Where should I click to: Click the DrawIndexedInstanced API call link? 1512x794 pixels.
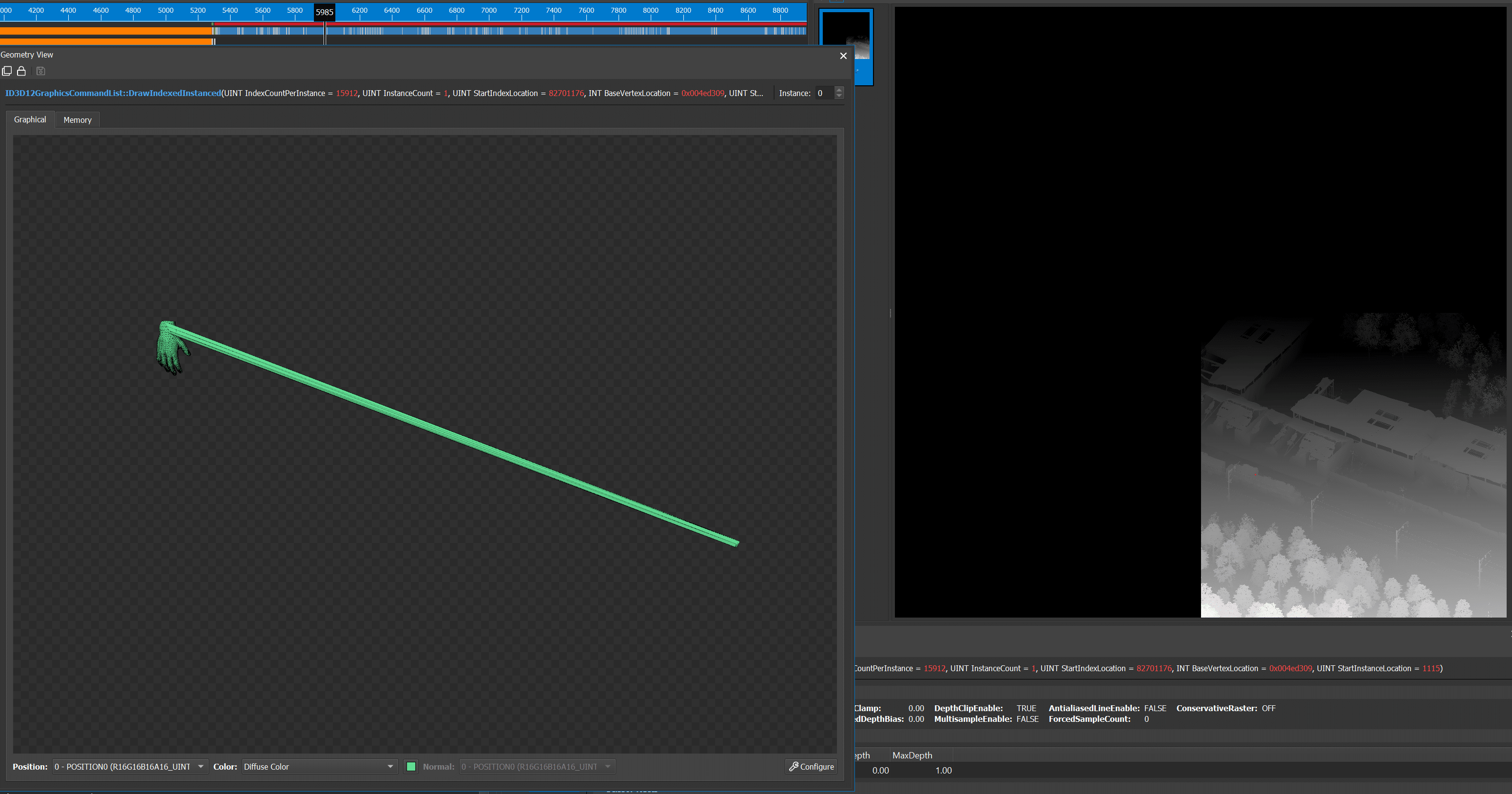tap(113, 93)
